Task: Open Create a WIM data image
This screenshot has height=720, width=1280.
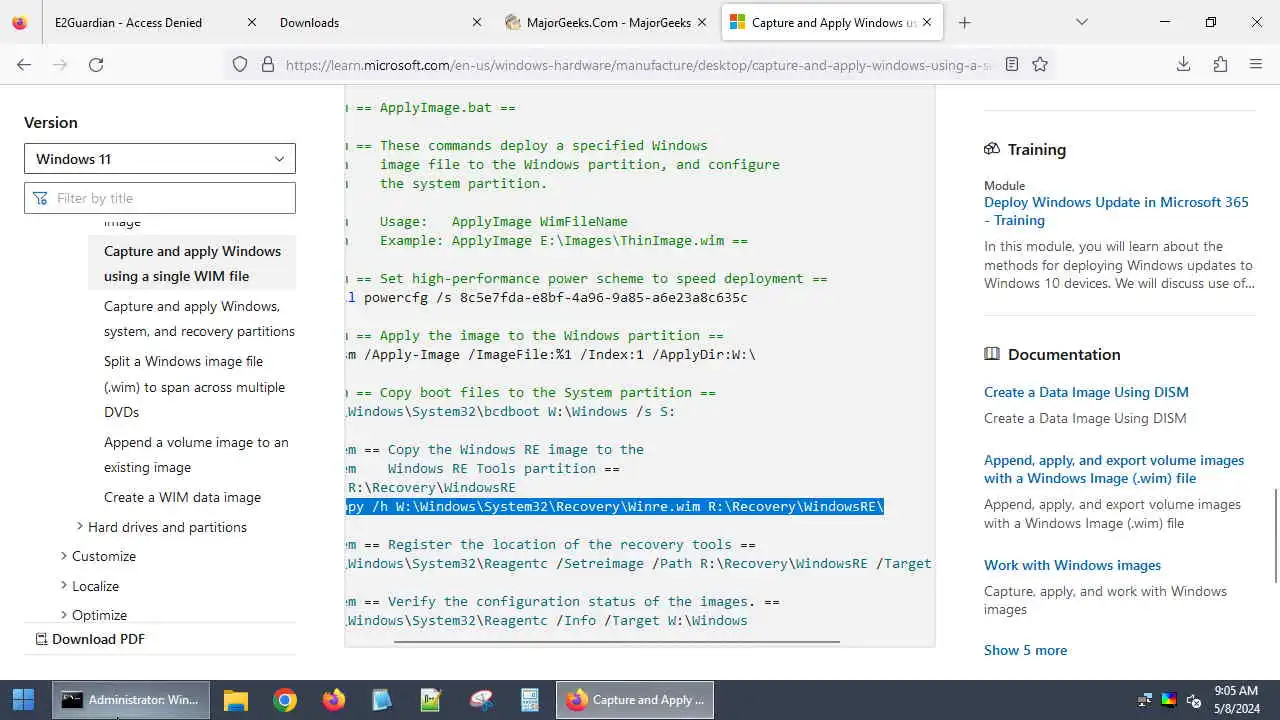Action: (x=182, y=497)
